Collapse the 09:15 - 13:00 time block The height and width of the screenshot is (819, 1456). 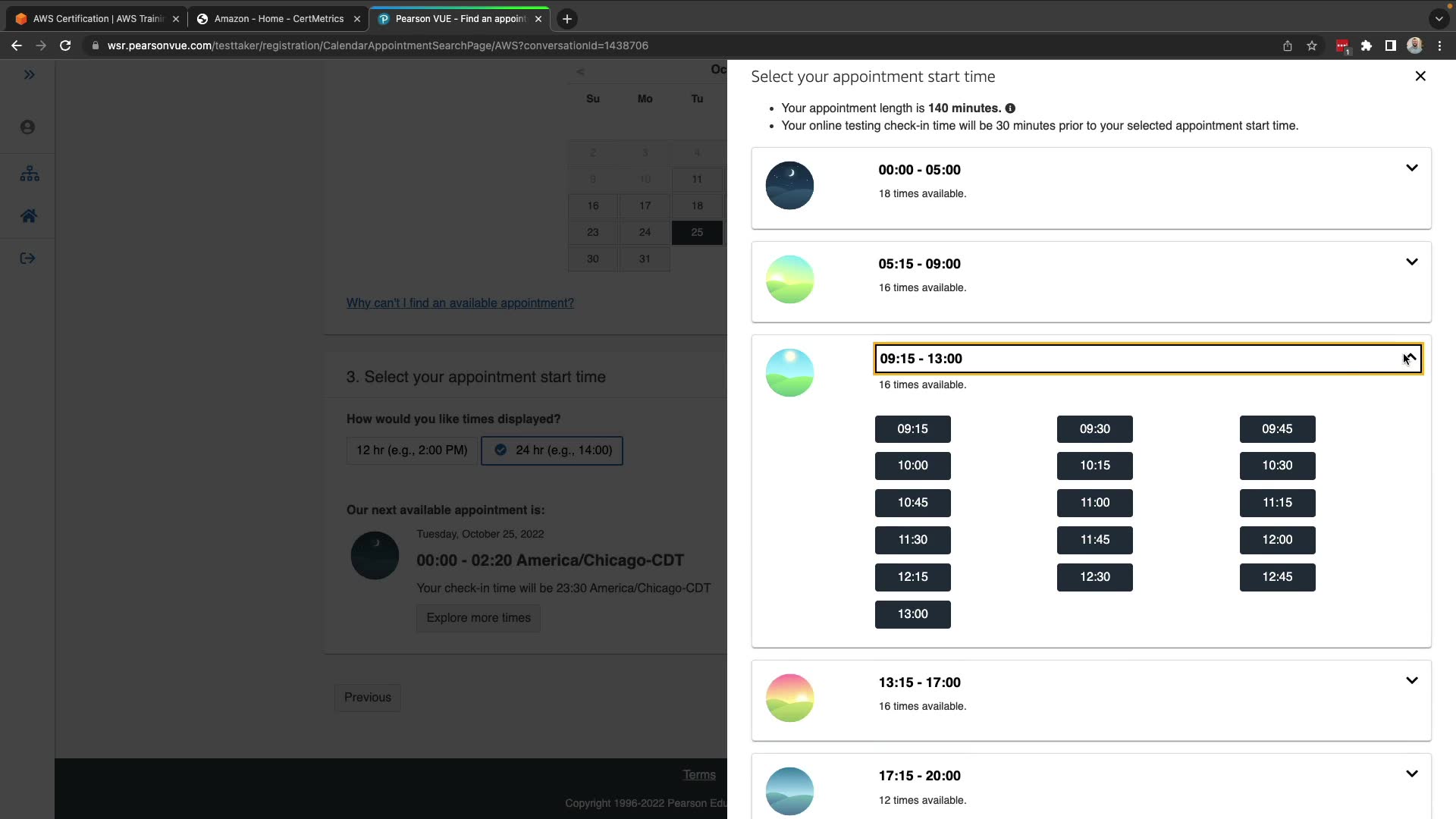click(x=1410, y=359)
